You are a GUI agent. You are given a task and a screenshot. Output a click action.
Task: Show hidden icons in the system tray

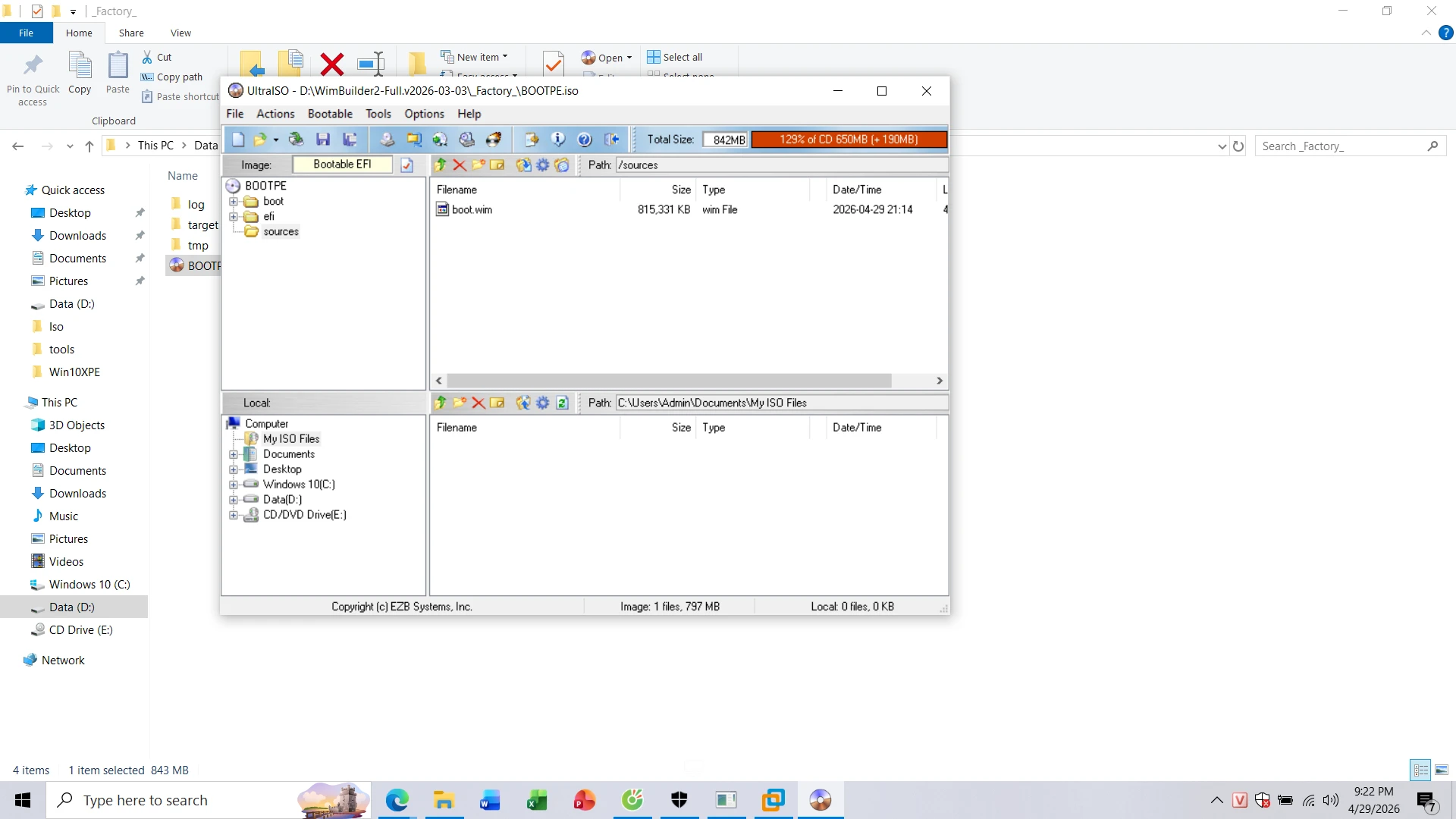pyautogui.click(x=1216, y=800)
